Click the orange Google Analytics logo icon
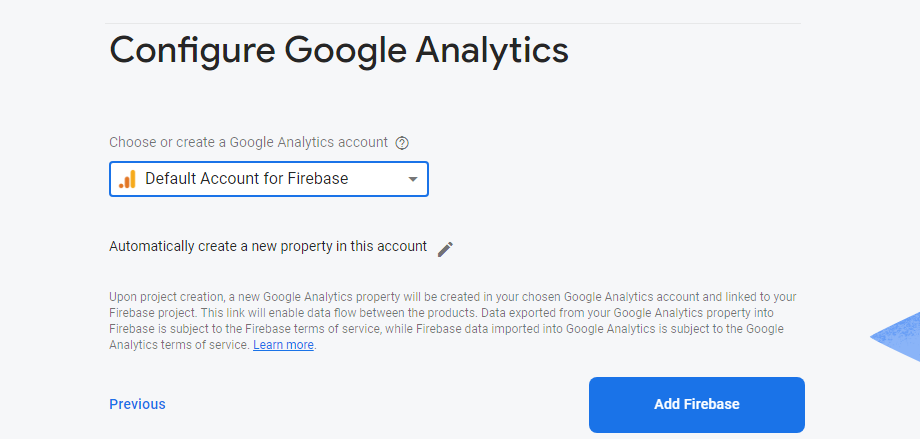Screen dimensions: 920x439 tap(127, 180)
